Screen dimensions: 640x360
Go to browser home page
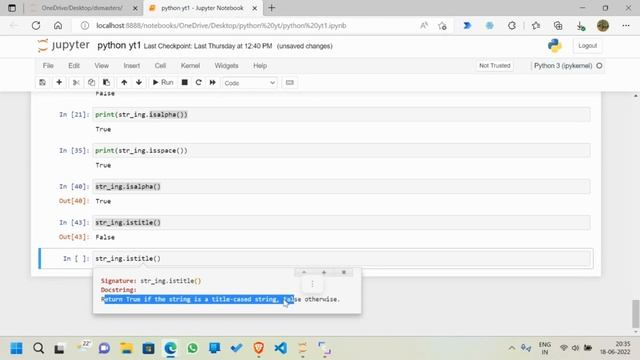58,25
